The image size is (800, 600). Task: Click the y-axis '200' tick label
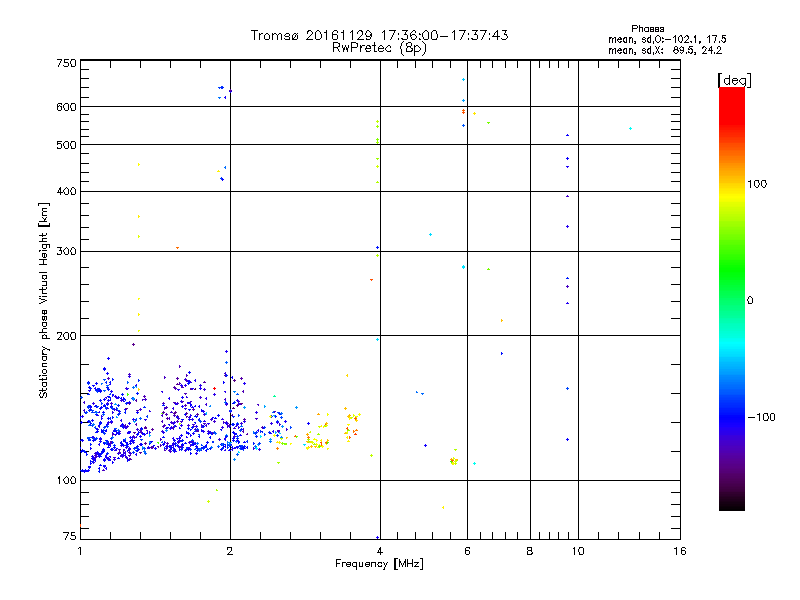click(66, 336)
